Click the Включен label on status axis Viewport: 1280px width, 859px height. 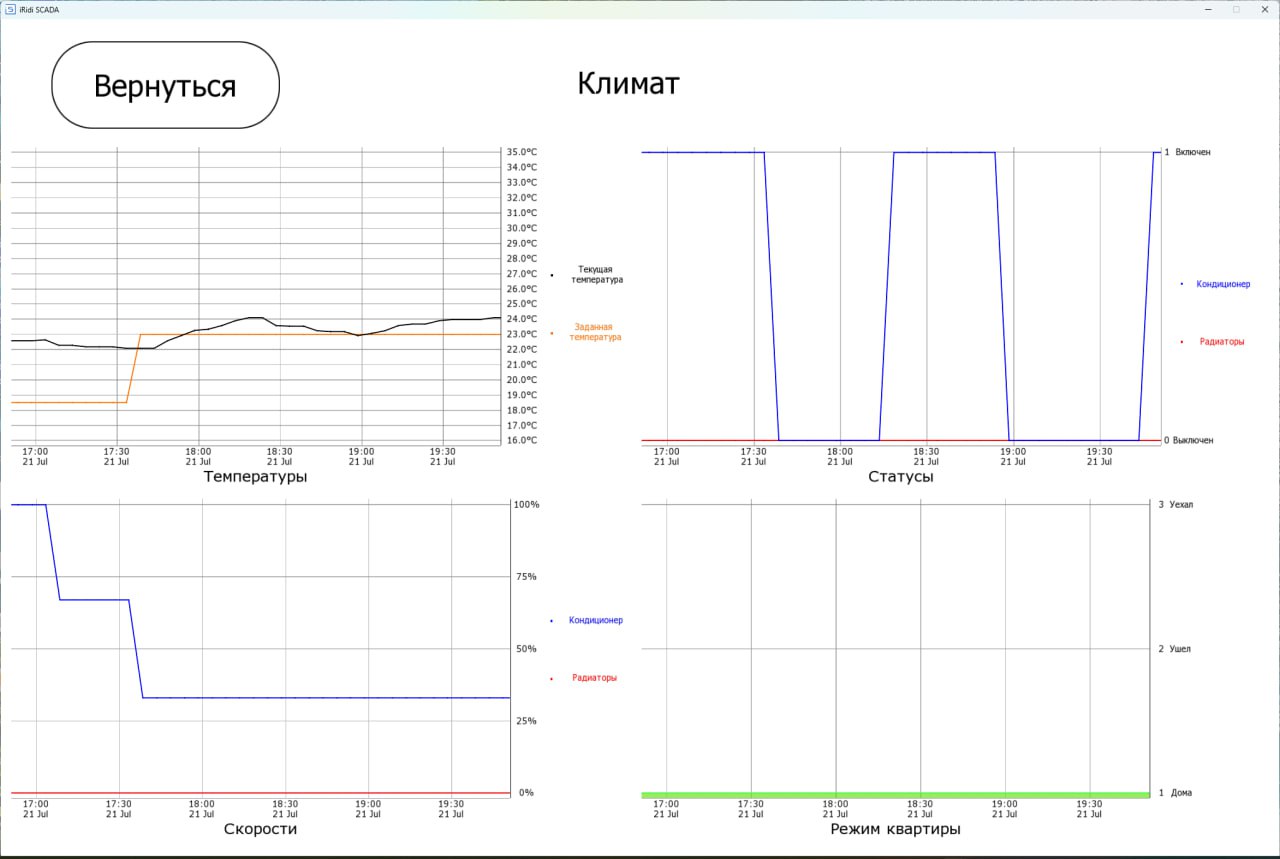pos(1192,152)
